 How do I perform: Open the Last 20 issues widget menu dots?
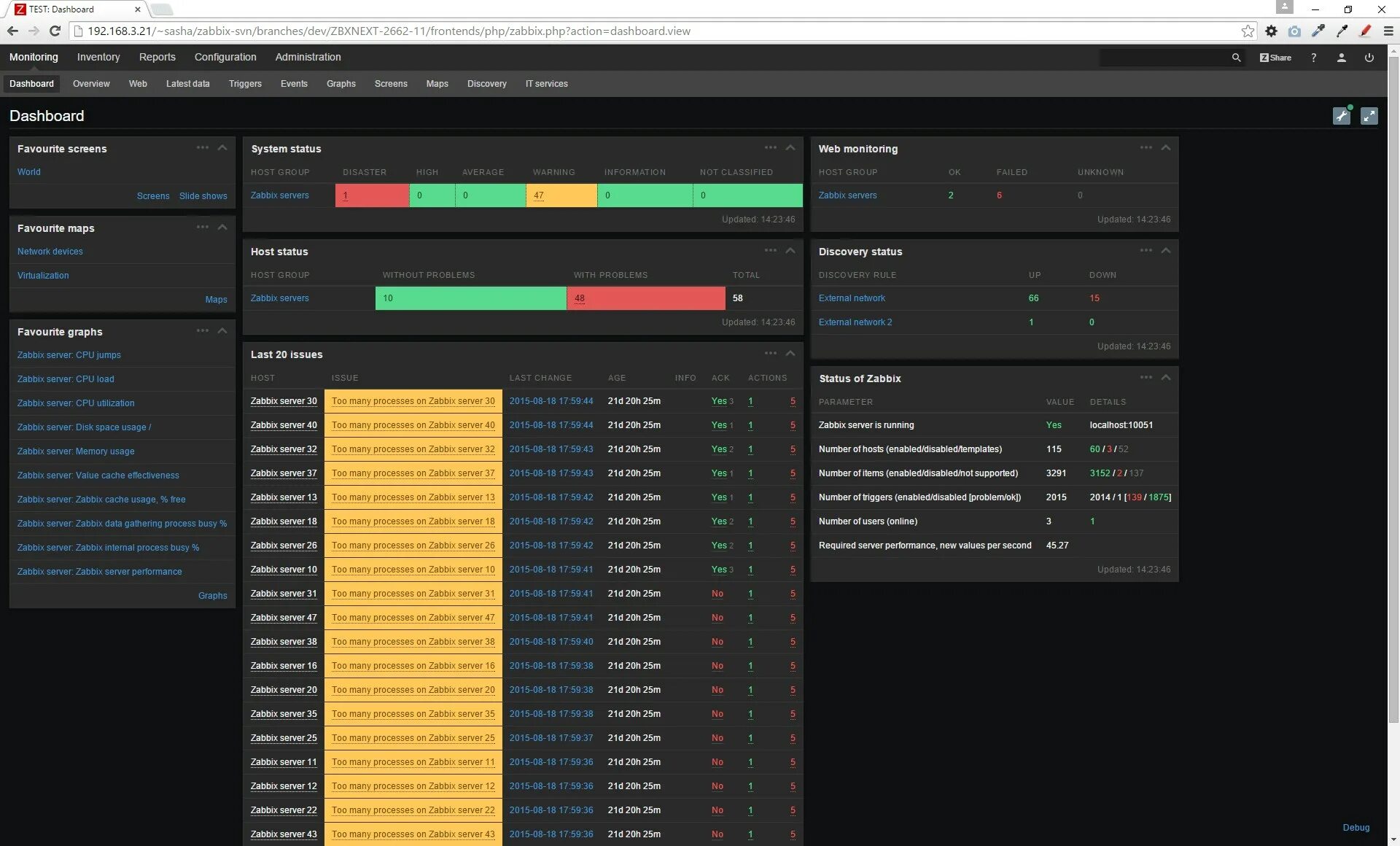[770, 354]
